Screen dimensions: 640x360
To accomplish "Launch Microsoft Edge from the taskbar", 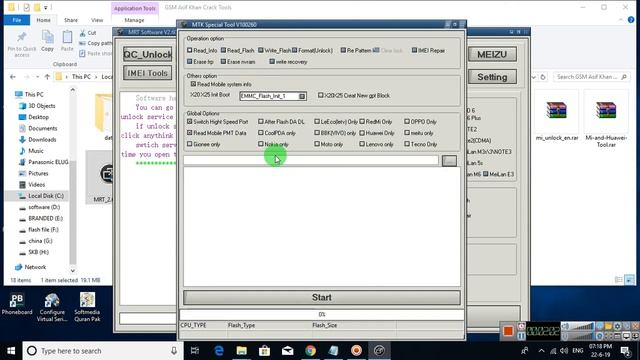I will [219, 351].
